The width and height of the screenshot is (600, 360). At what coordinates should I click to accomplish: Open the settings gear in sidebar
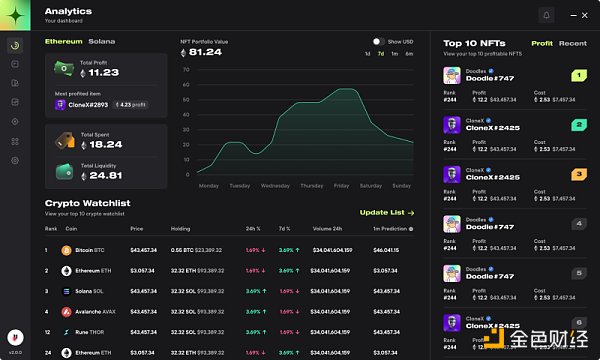[15, 161]
